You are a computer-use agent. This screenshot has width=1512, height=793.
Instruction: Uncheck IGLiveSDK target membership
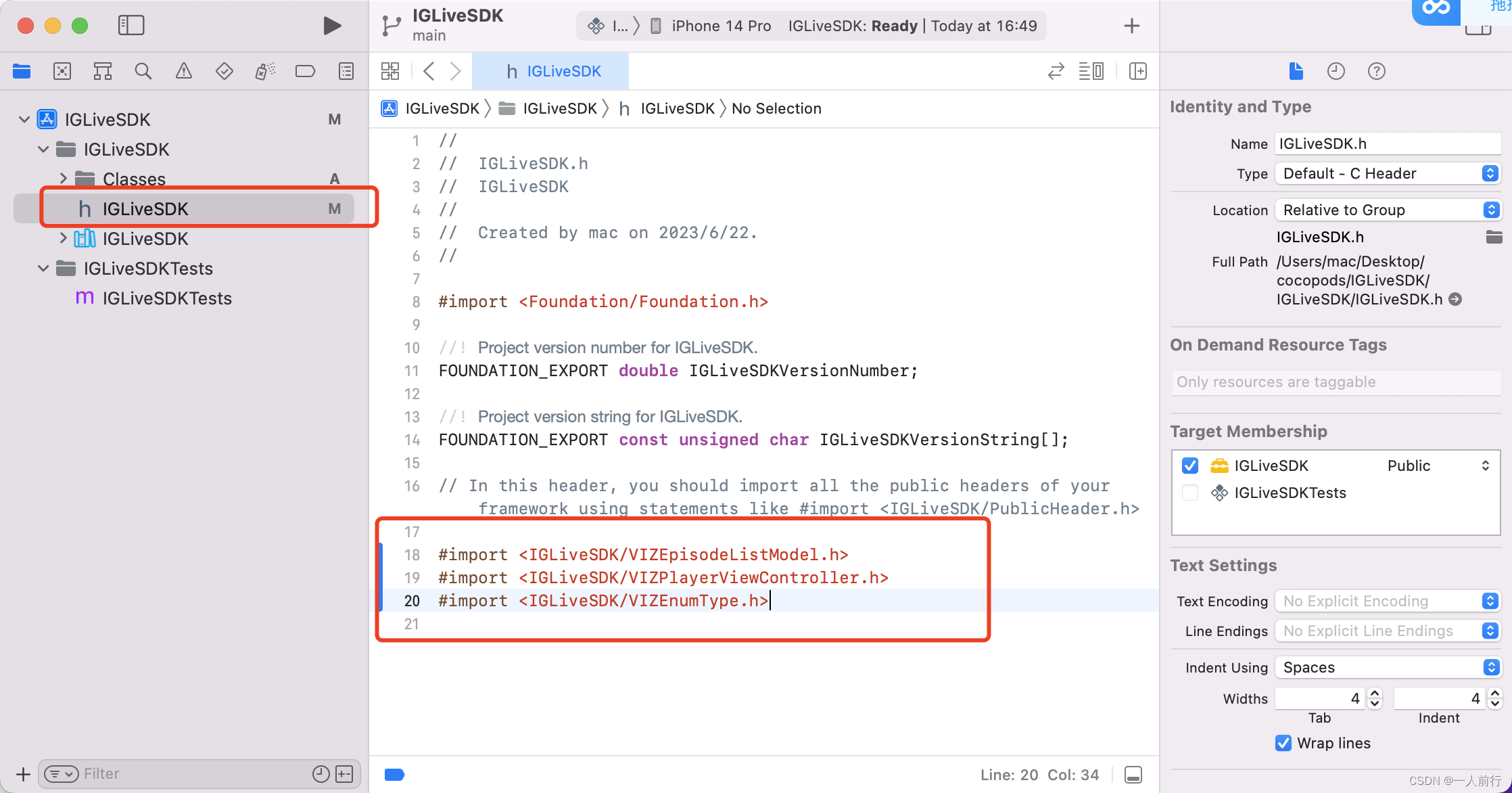click(1190, 466)
